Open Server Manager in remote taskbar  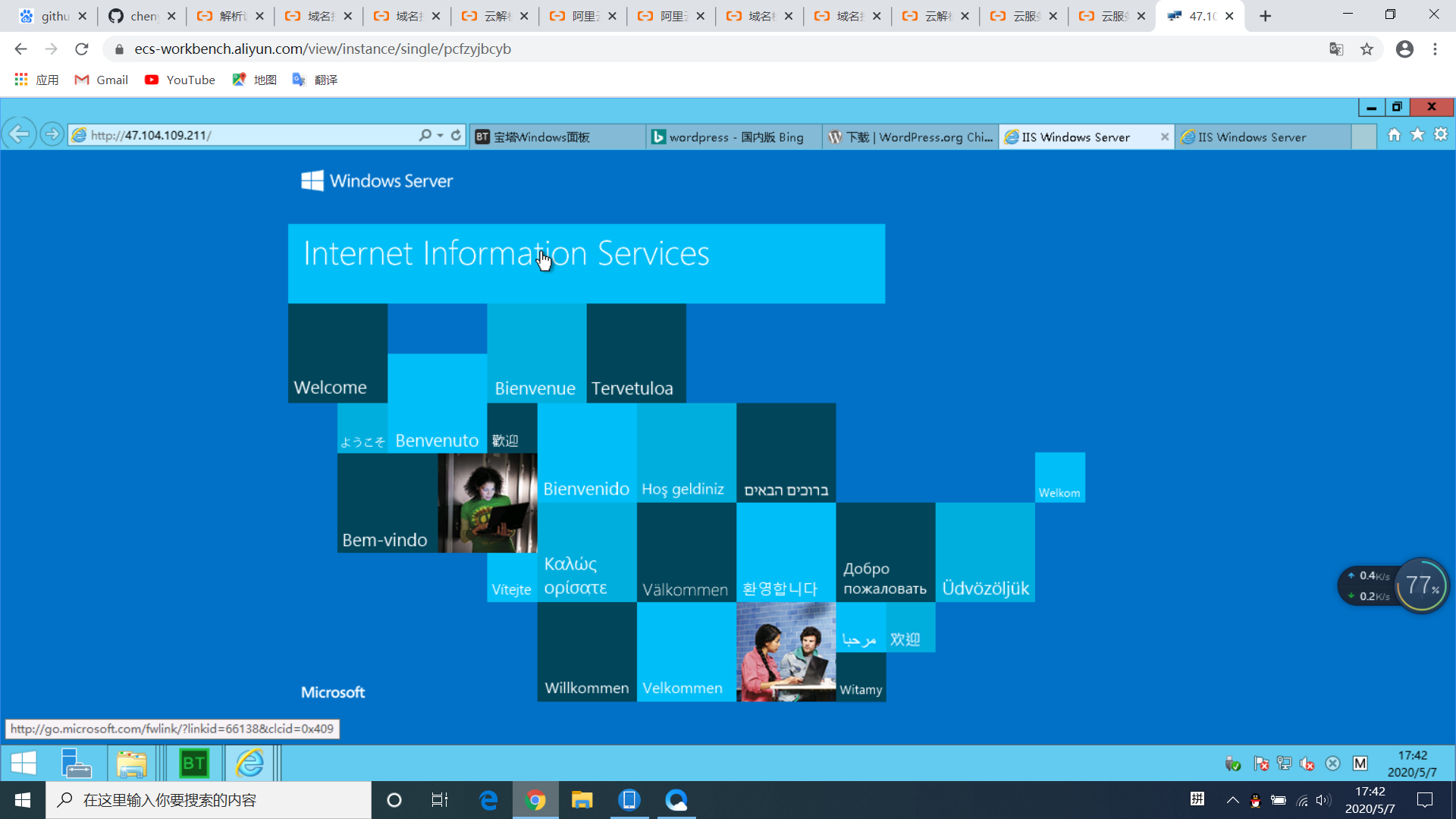[x=76, y=763]
